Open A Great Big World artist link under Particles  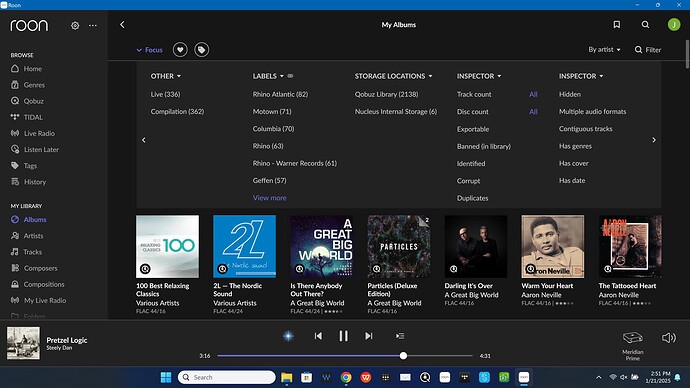pos(394,303)
